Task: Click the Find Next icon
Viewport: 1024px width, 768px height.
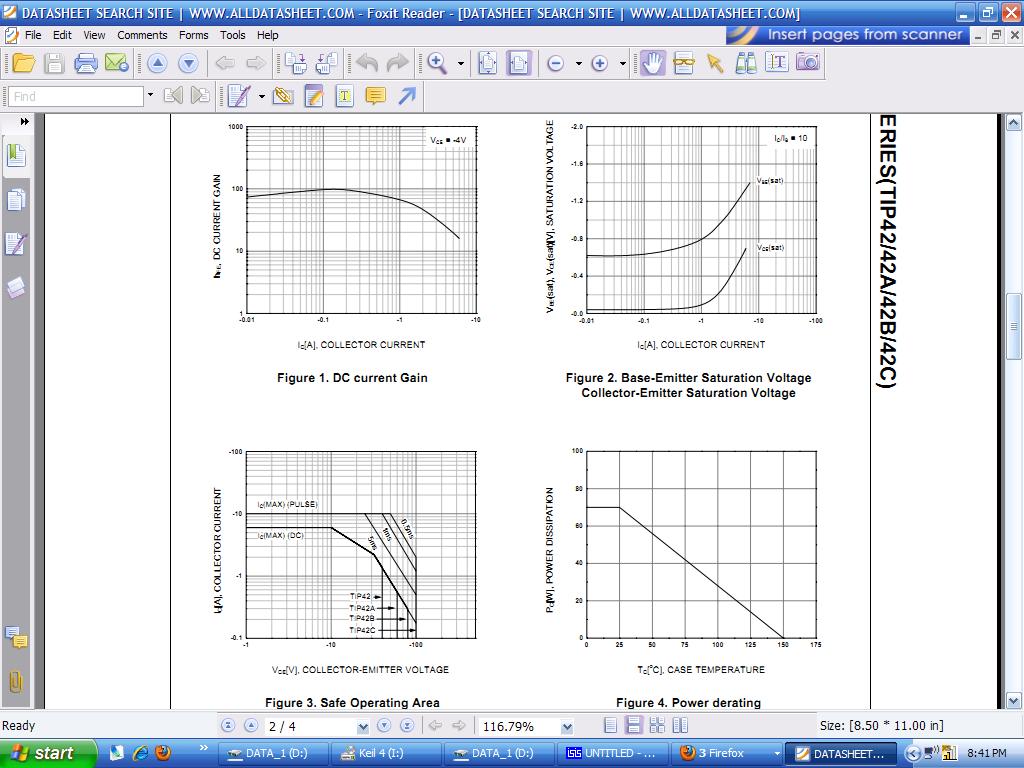Action: (200, 96)
